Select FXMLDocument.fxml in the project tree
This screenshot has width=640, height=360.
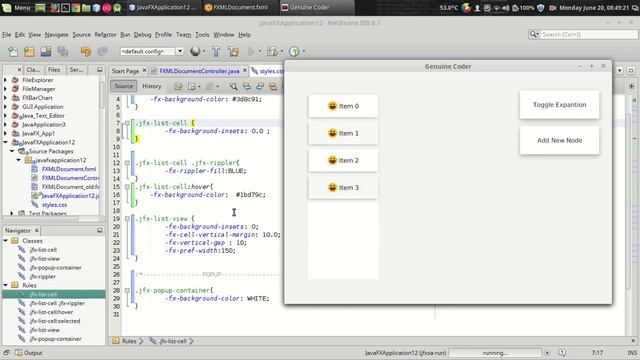pos(69,169)
